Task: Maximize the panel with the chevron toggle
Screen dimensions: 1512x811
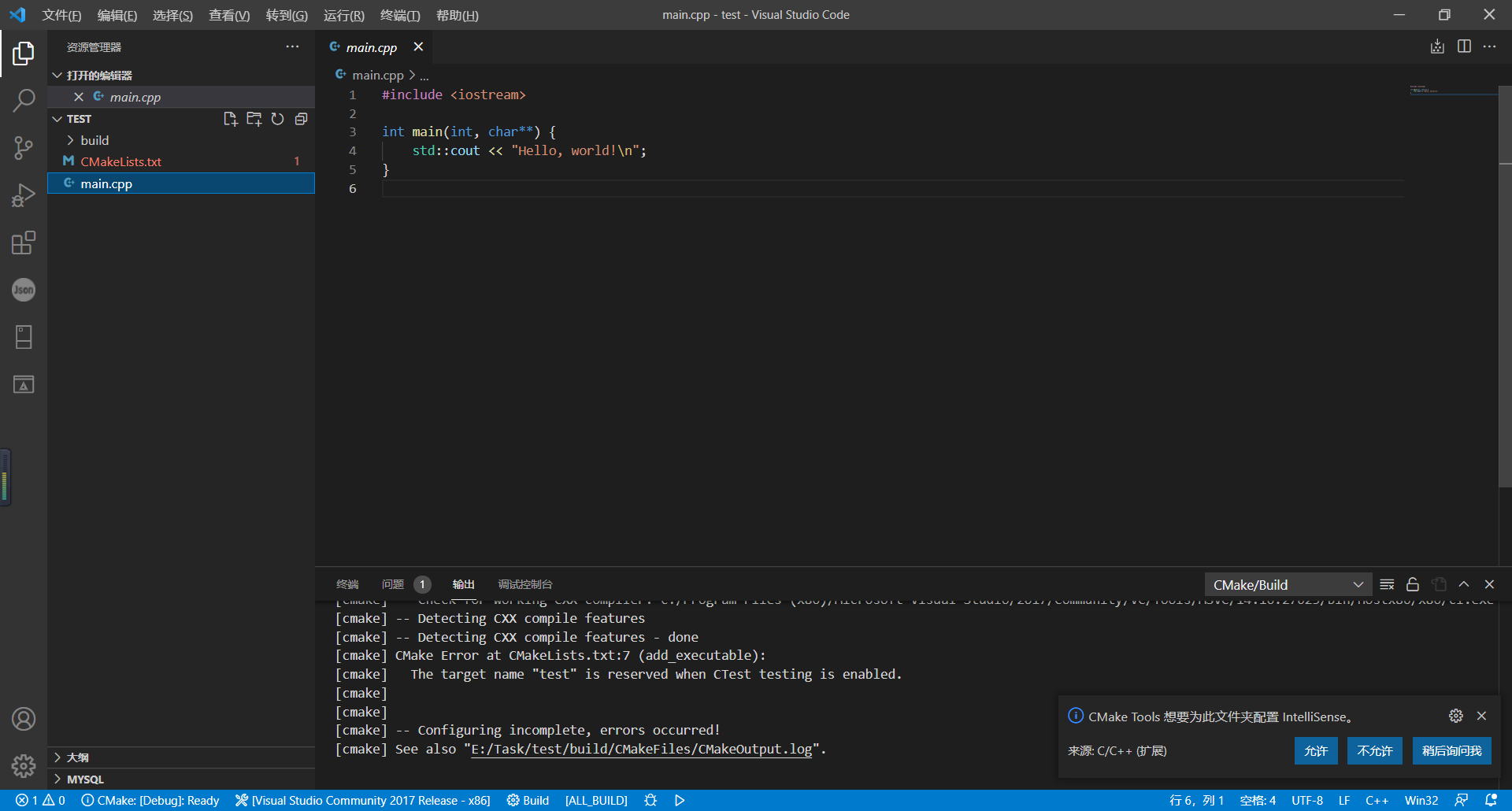Action: coord(1464,584)
